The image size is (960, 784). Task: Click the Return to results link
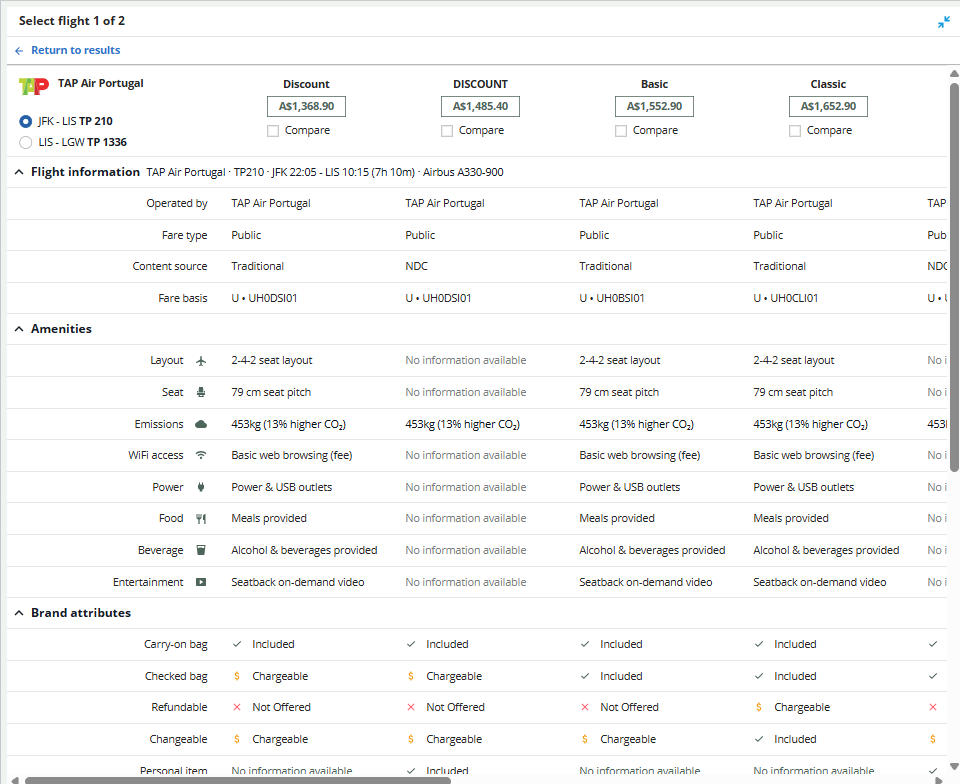pyautogui.click(x=75, y=50)
